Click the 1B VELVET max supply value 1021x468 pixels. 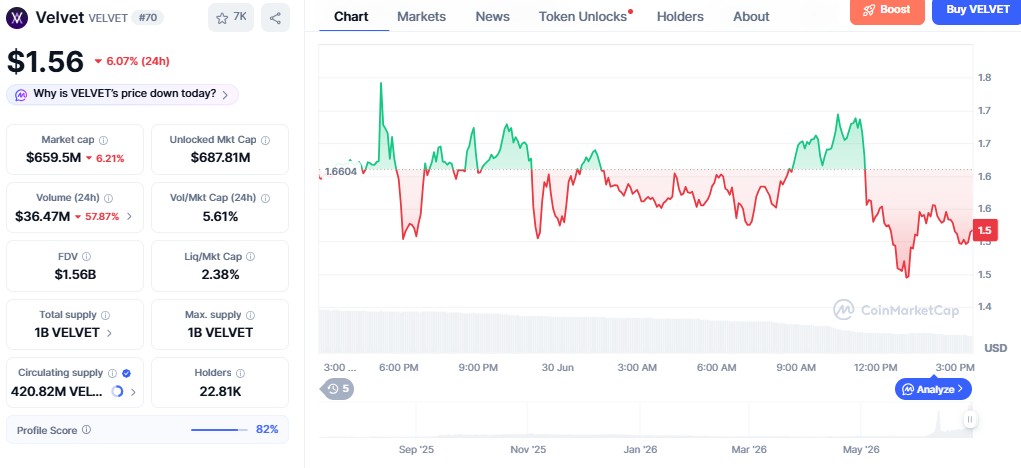coord(220,333)
